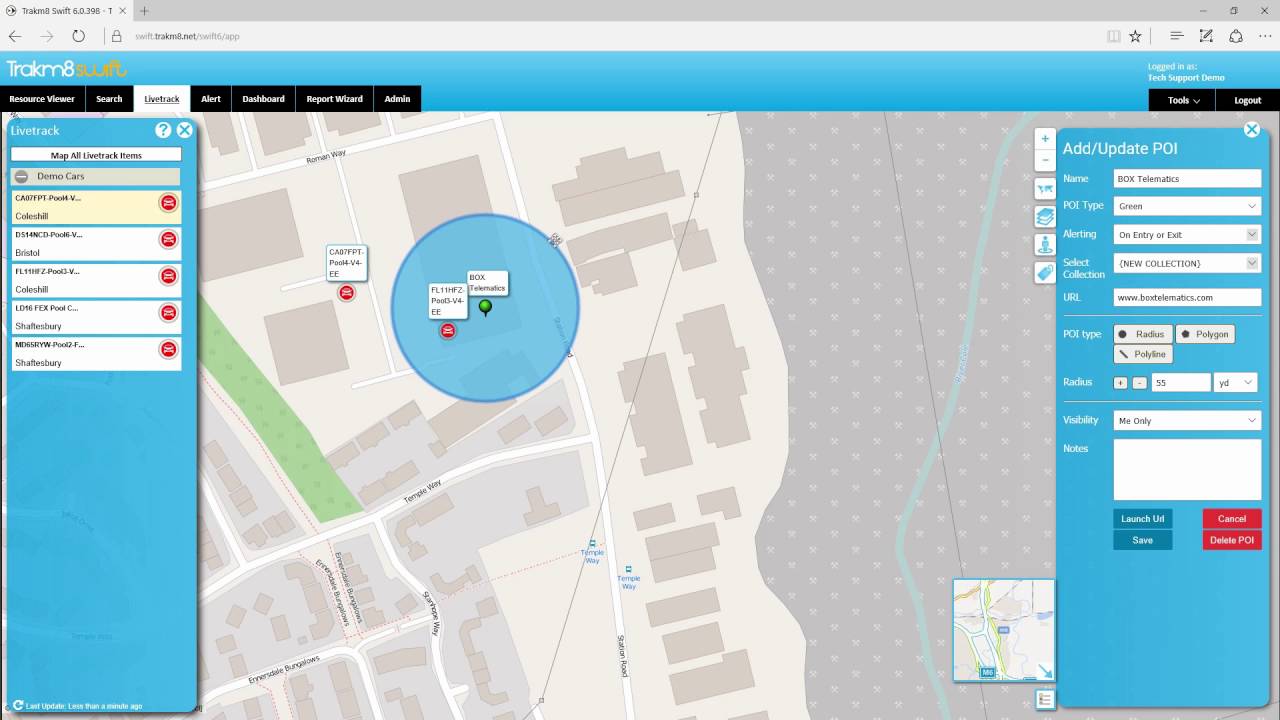Cancel the POI edit
The width and height of the screenshot is (1280, 720).
[1232, 519]
